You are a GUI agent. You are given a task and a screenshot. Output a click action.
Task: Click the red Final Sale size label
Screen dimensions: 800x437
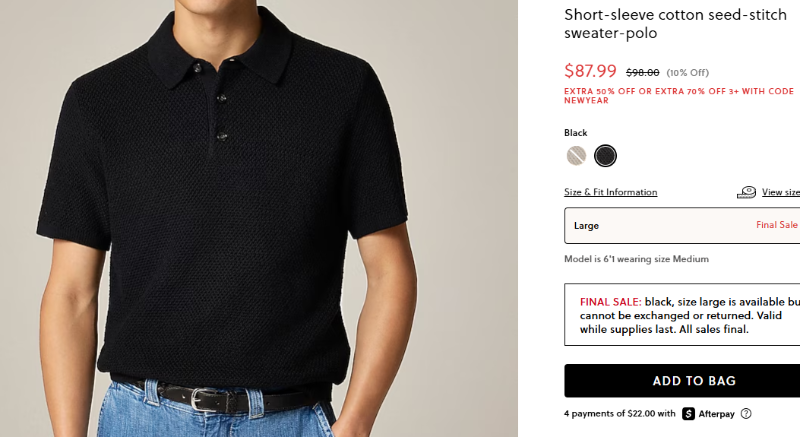[x=776, y=225]
